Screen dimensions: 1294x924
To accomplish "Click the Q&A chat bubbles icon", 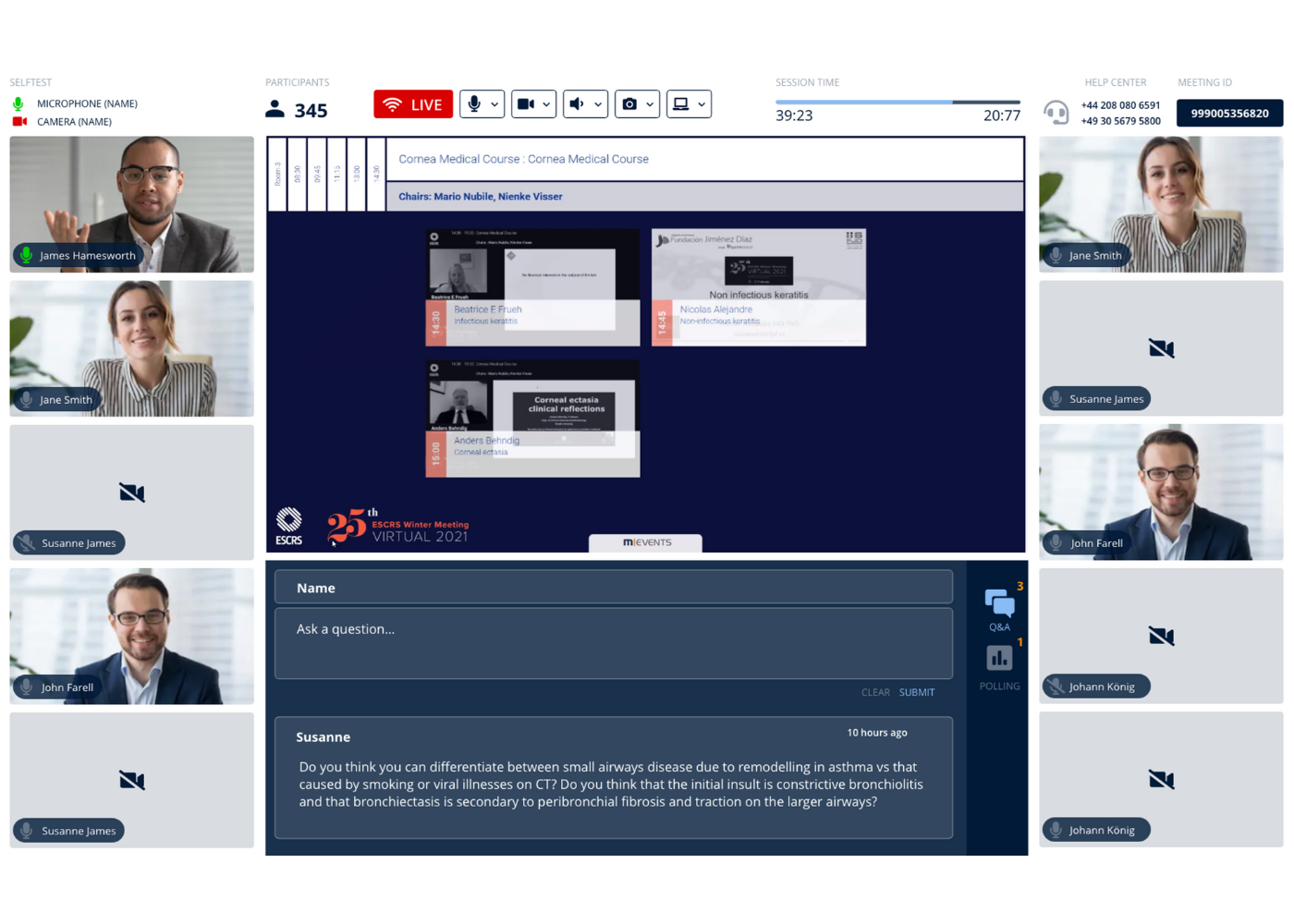I will tap(999, 603).
